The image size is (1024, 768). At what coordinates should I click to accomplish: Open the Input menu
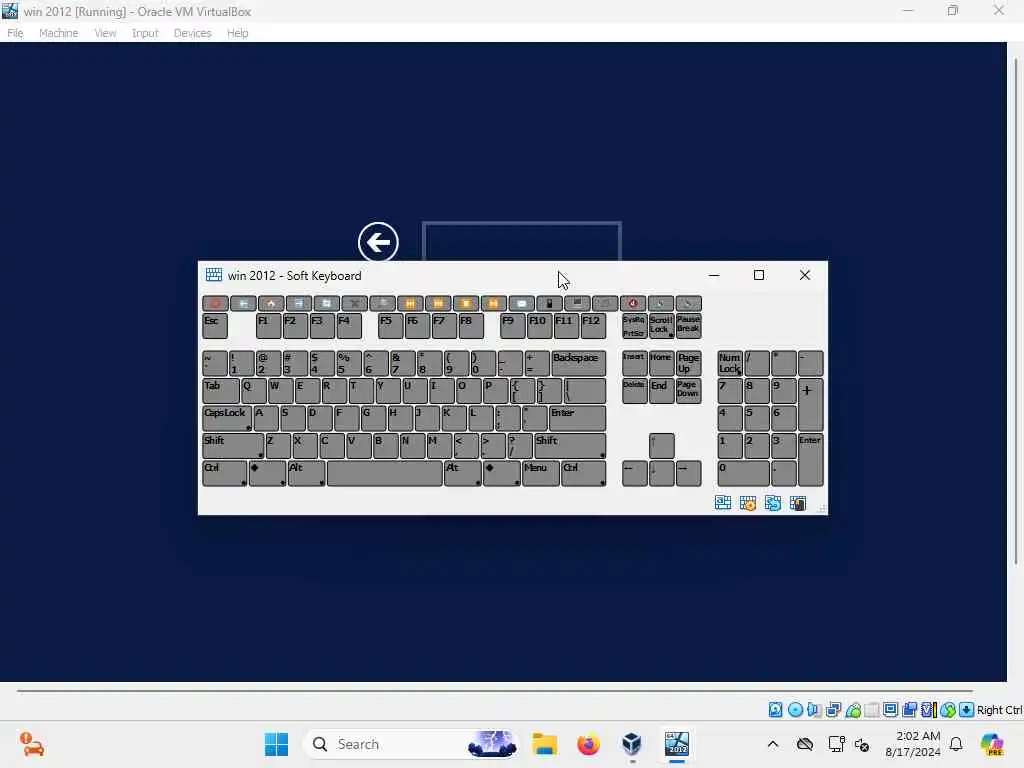click(x=145, y=33)
